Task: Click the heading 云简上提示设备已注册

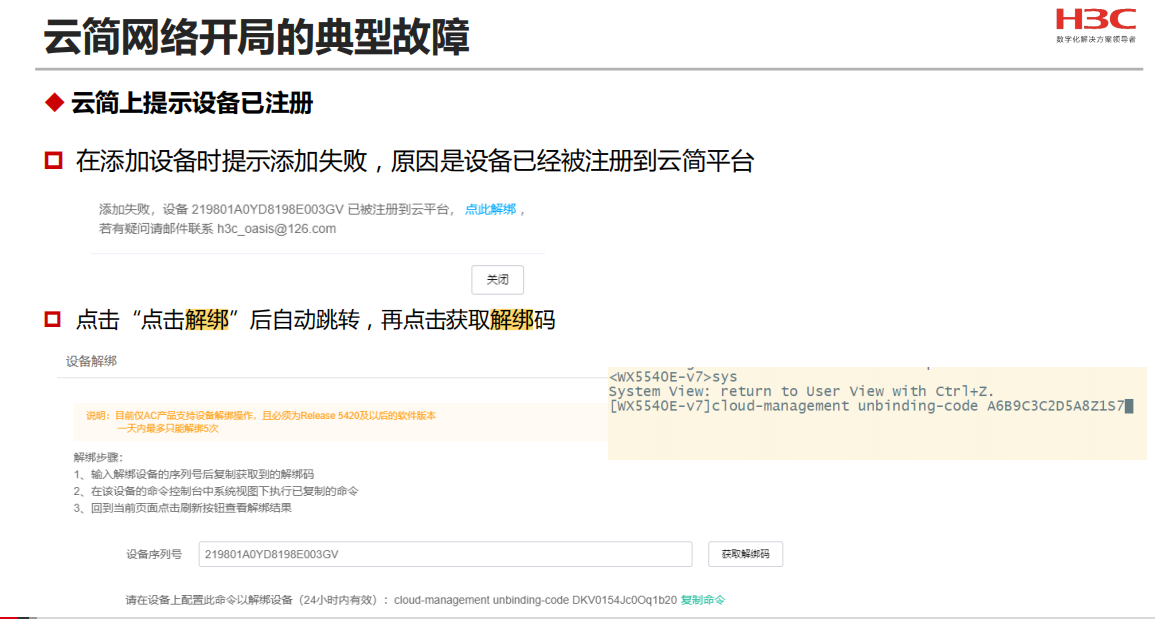Action: click(192, 103)
